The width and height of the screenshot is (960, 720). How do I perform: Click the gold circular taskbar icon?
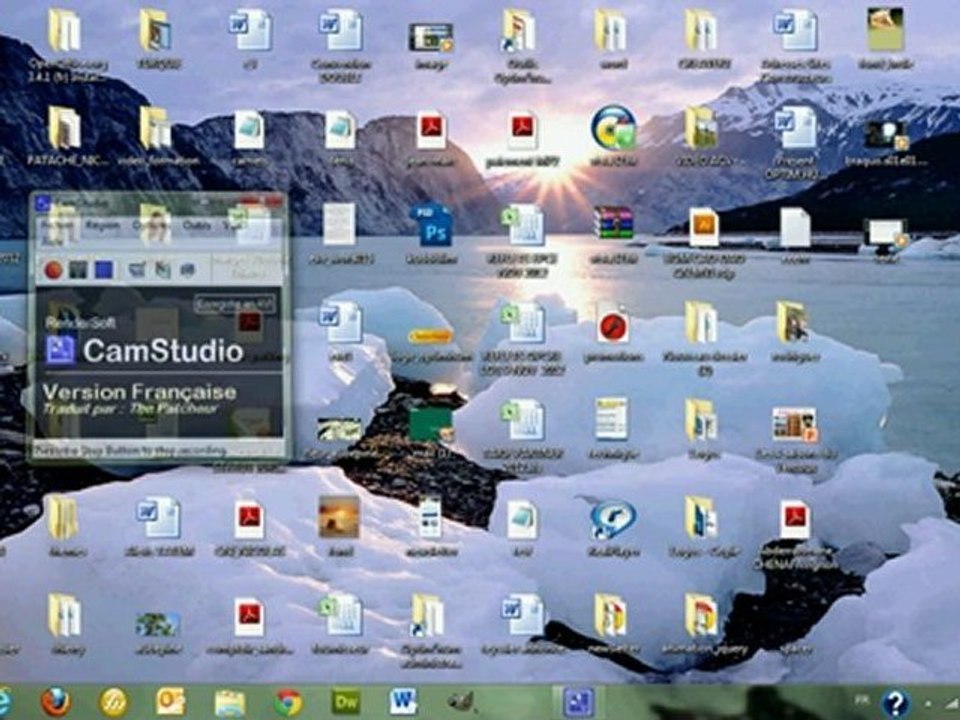(113, 702)
